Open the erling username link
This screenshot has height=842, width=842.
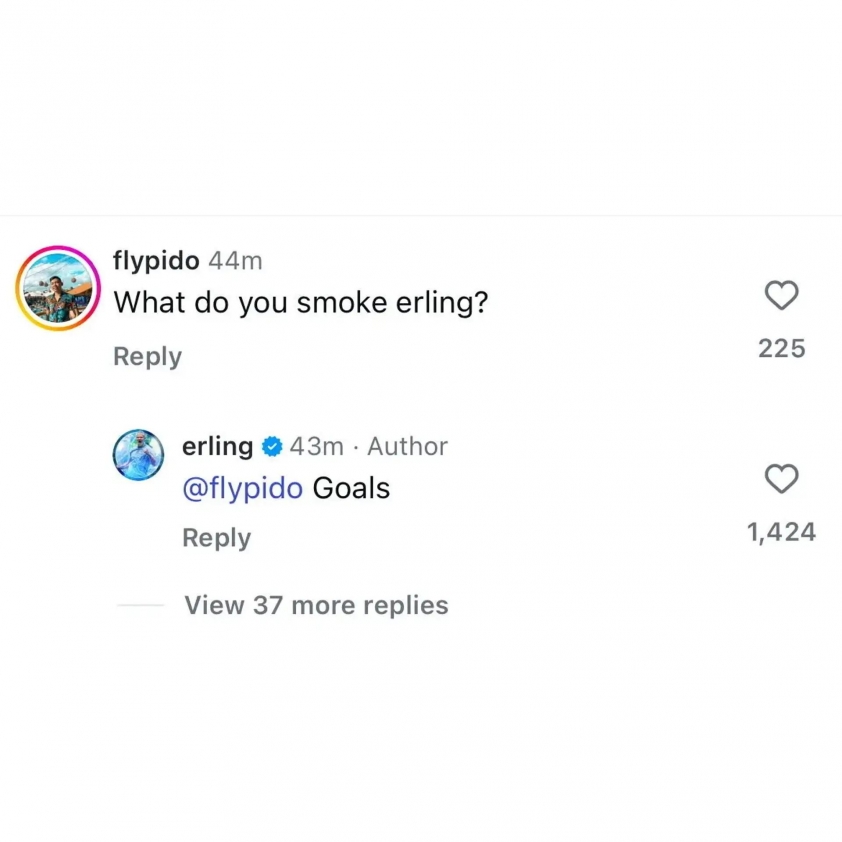coord(217,446)
